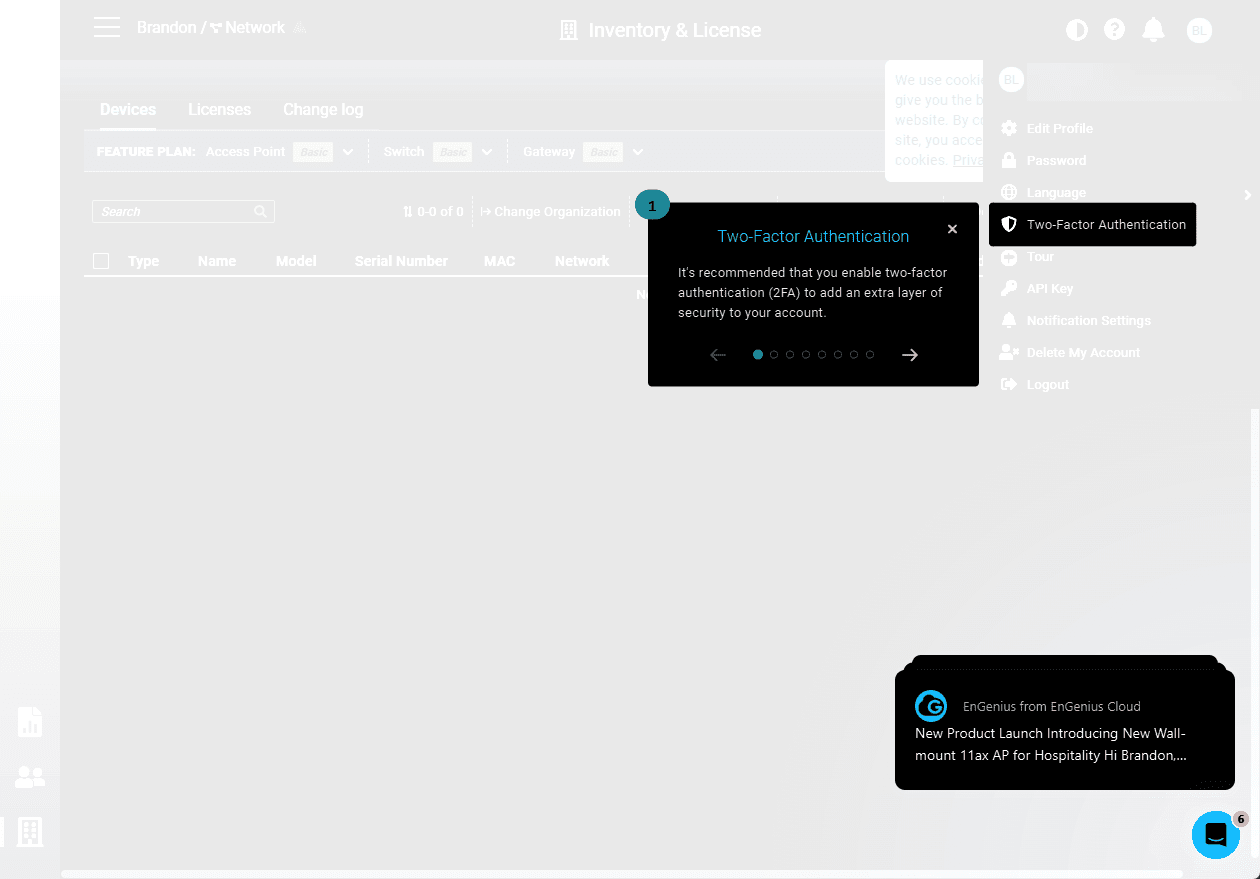Expand the Gateway feature plan dropdown

[637, 152]
